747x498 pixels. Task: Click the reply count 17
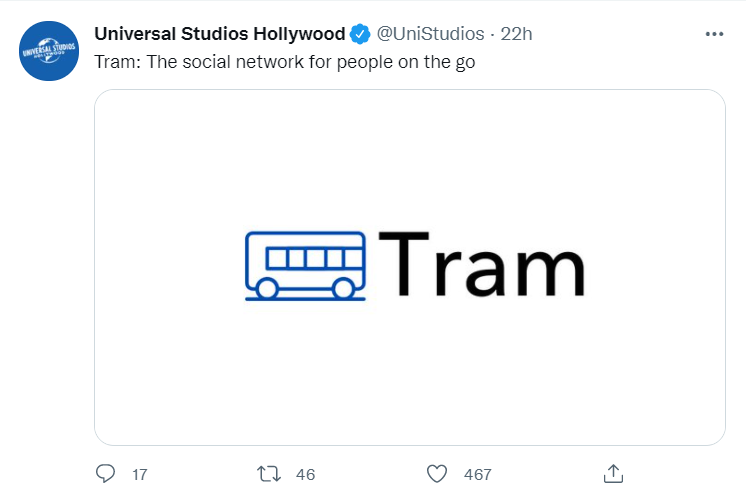(140, 474)
